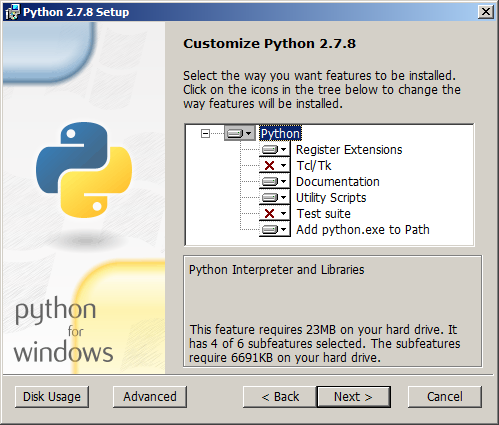Open the dropdown arrow for Add python.exe to Path
Viewport: 499px width, 425px height.
284,230
